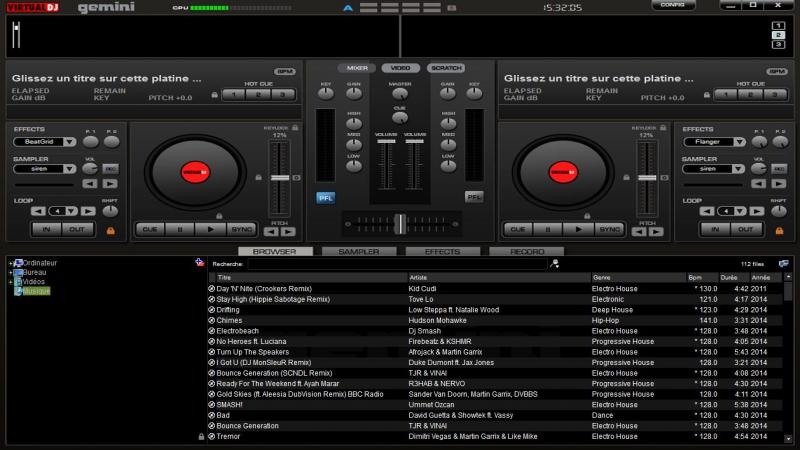Click the search options icon beside Recherche field

click(555, 264)
